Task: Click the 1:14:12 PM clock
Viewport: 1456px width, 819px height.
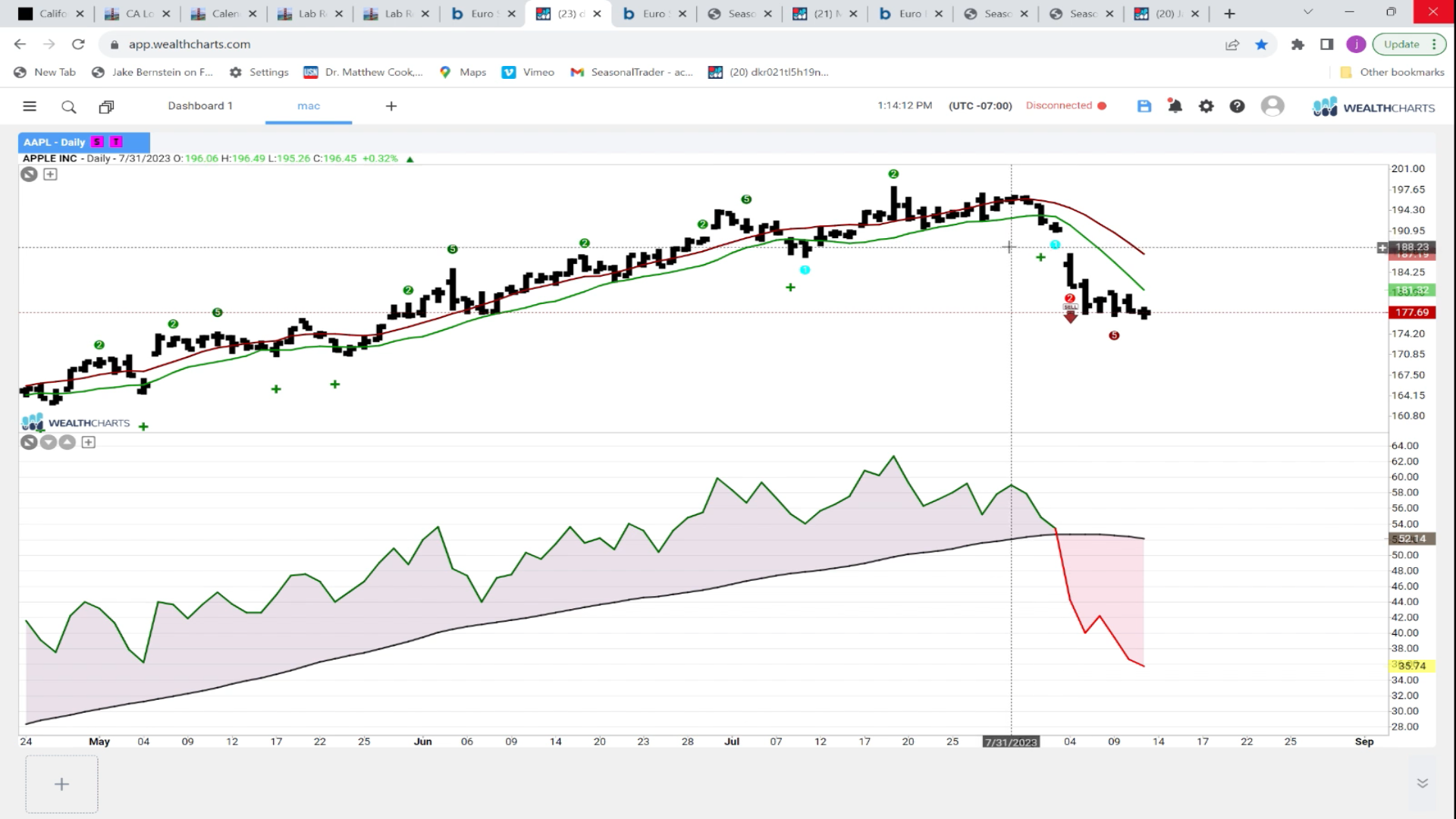Action: [x=905, y=105]
